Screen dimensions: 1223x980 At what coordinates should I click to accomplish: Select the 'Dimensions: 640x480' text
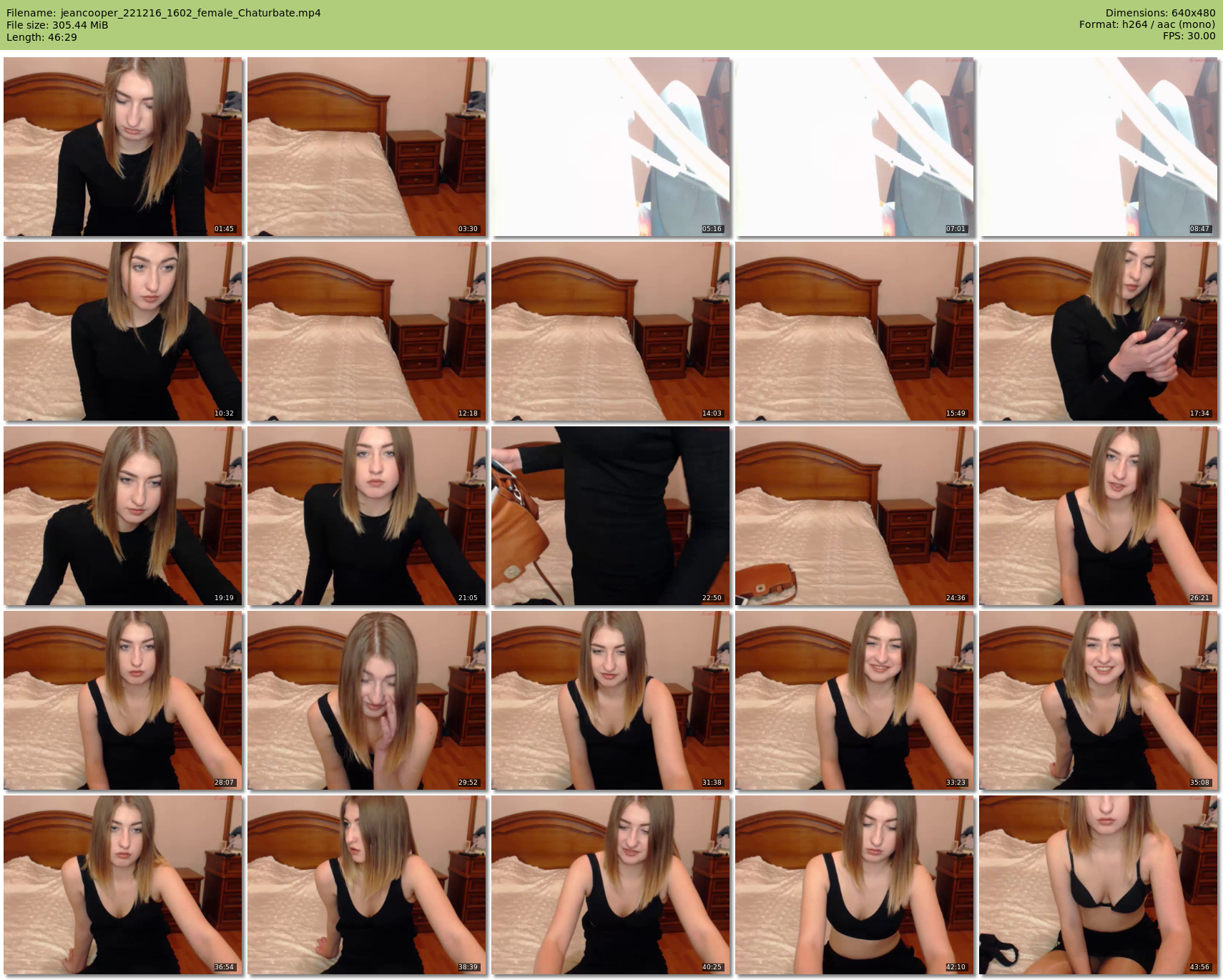point(1160,13)
